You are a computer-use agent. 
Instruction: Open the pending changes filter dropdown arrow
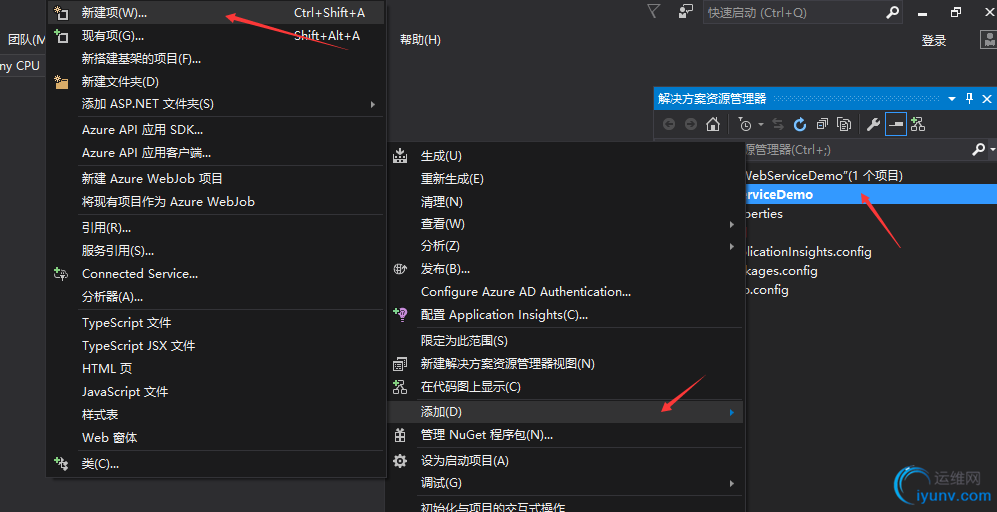point(760,125)
